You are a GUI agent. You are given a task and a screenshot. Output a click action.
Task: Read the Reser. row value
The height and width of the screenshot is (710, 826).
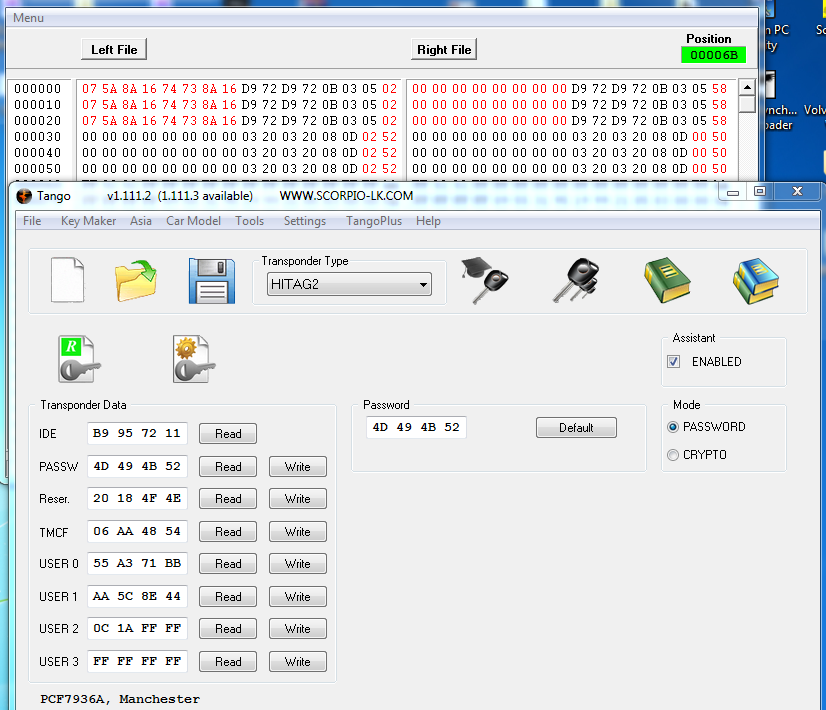click(228, 499)
